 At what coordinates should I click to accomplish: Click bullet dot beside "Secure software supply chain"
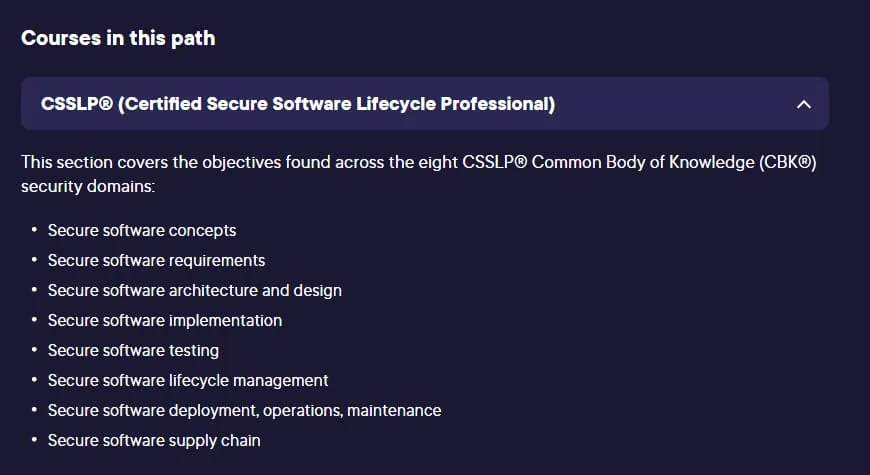[x=34, y=439]
